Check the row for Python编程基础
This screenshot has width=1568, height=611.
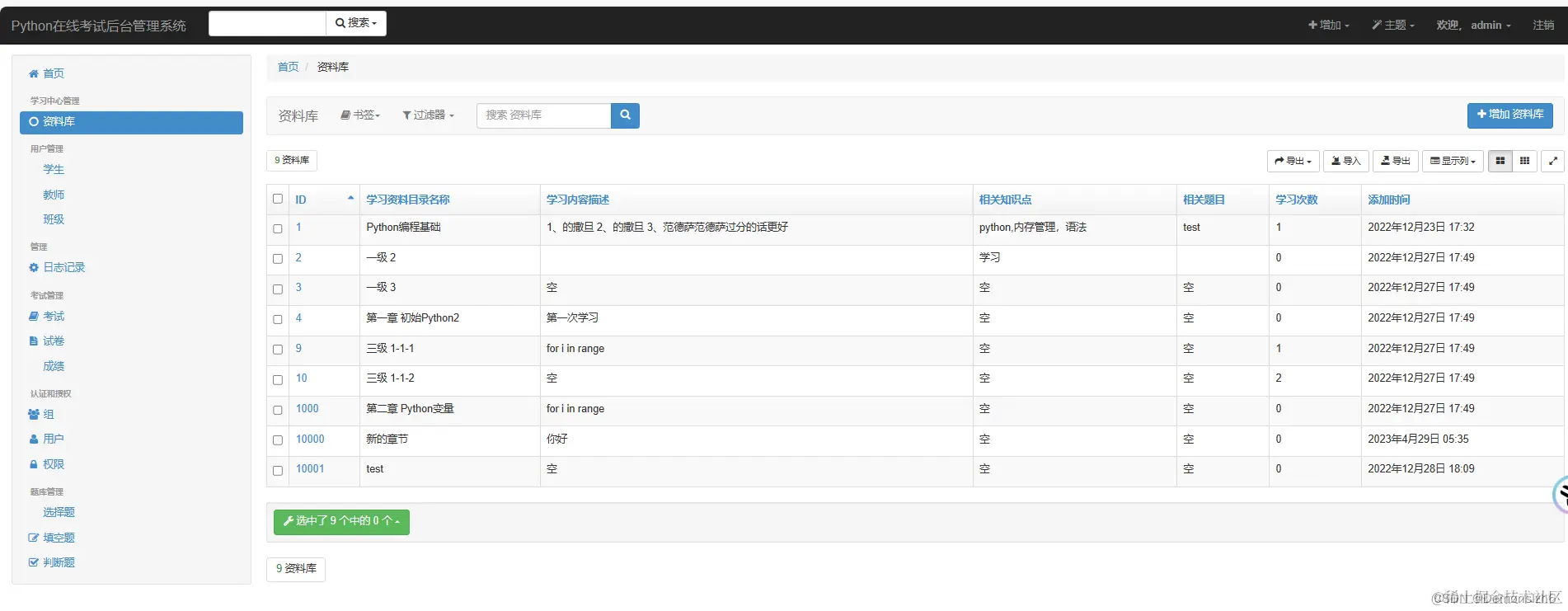[278, 228]
